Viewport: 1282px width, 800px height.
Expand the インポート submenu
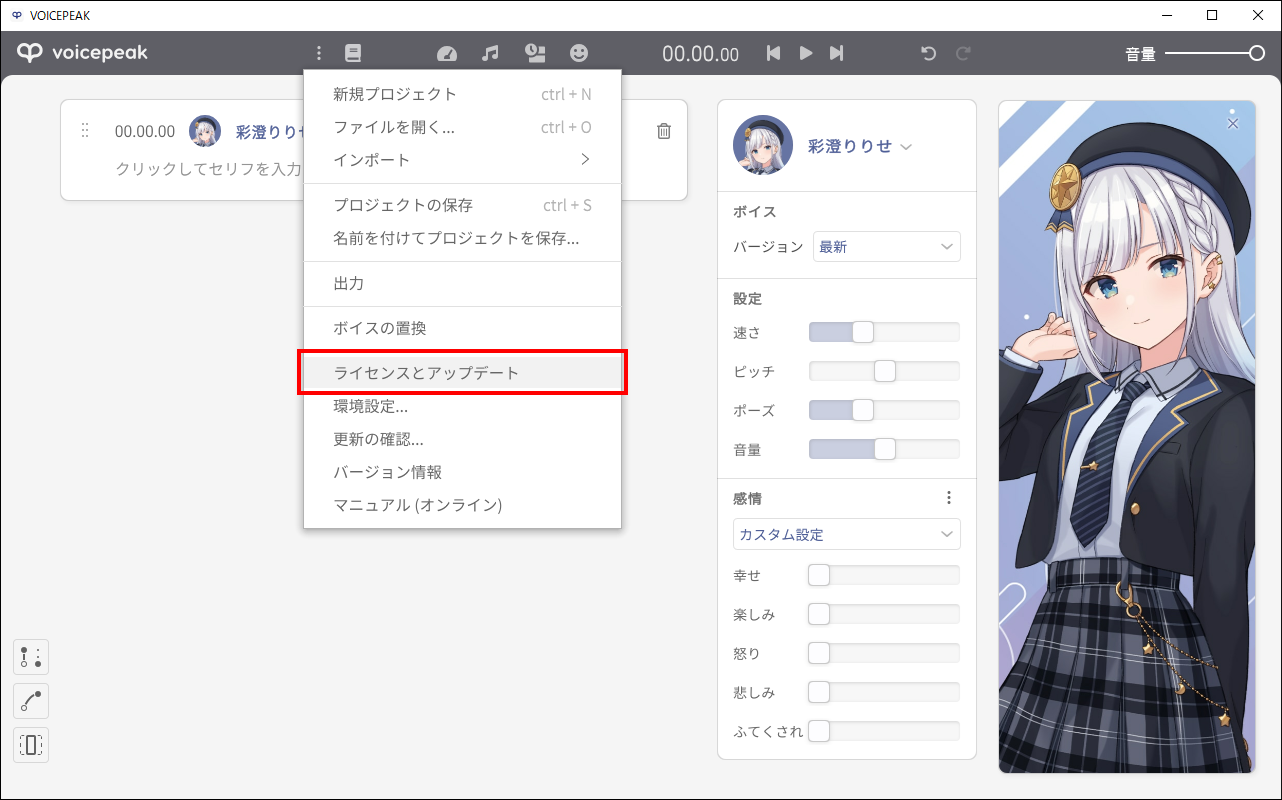click(462, 160)
